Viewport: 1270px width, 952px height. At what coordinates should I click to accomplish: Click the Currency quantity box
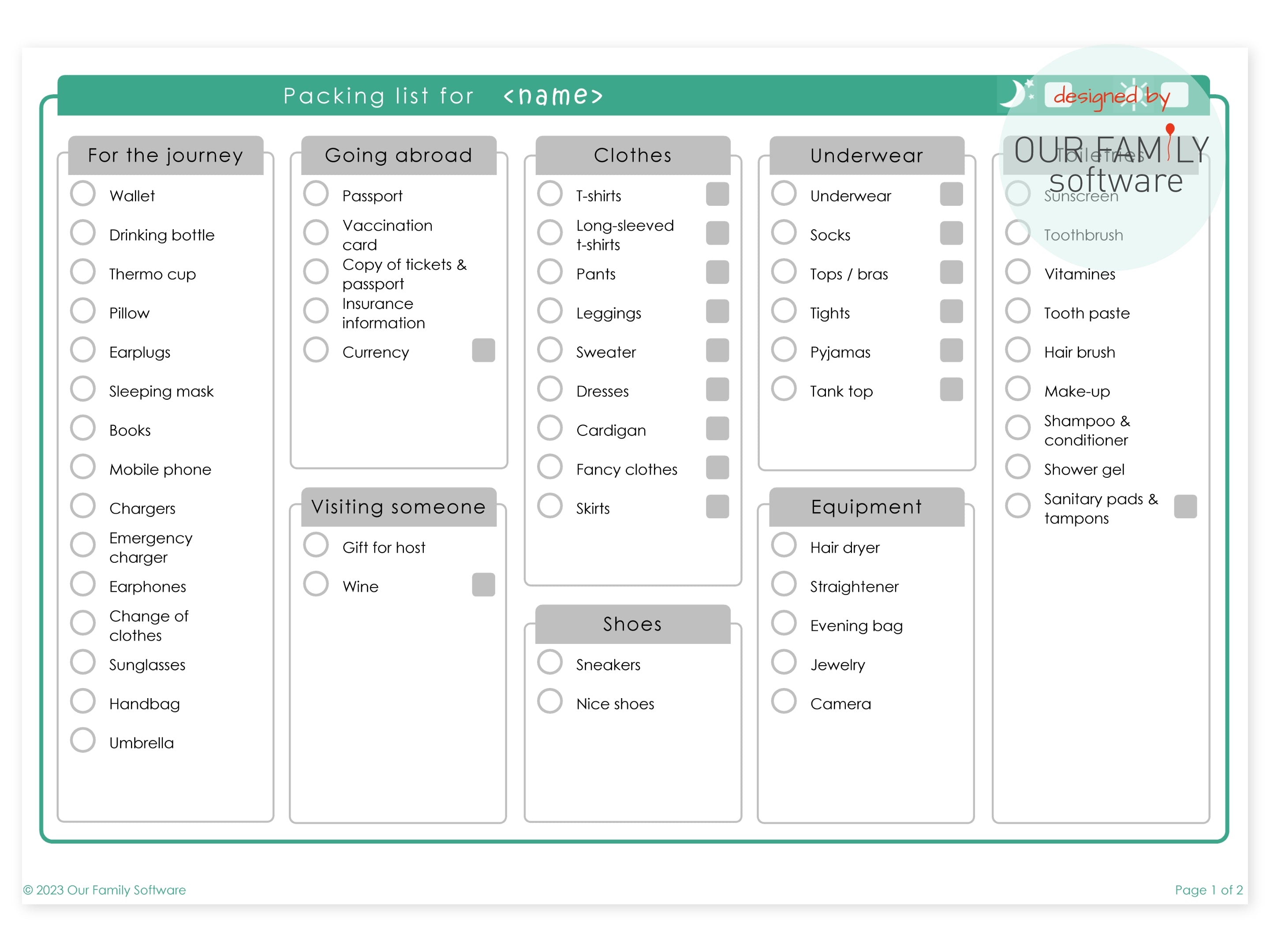click(483, 350)
